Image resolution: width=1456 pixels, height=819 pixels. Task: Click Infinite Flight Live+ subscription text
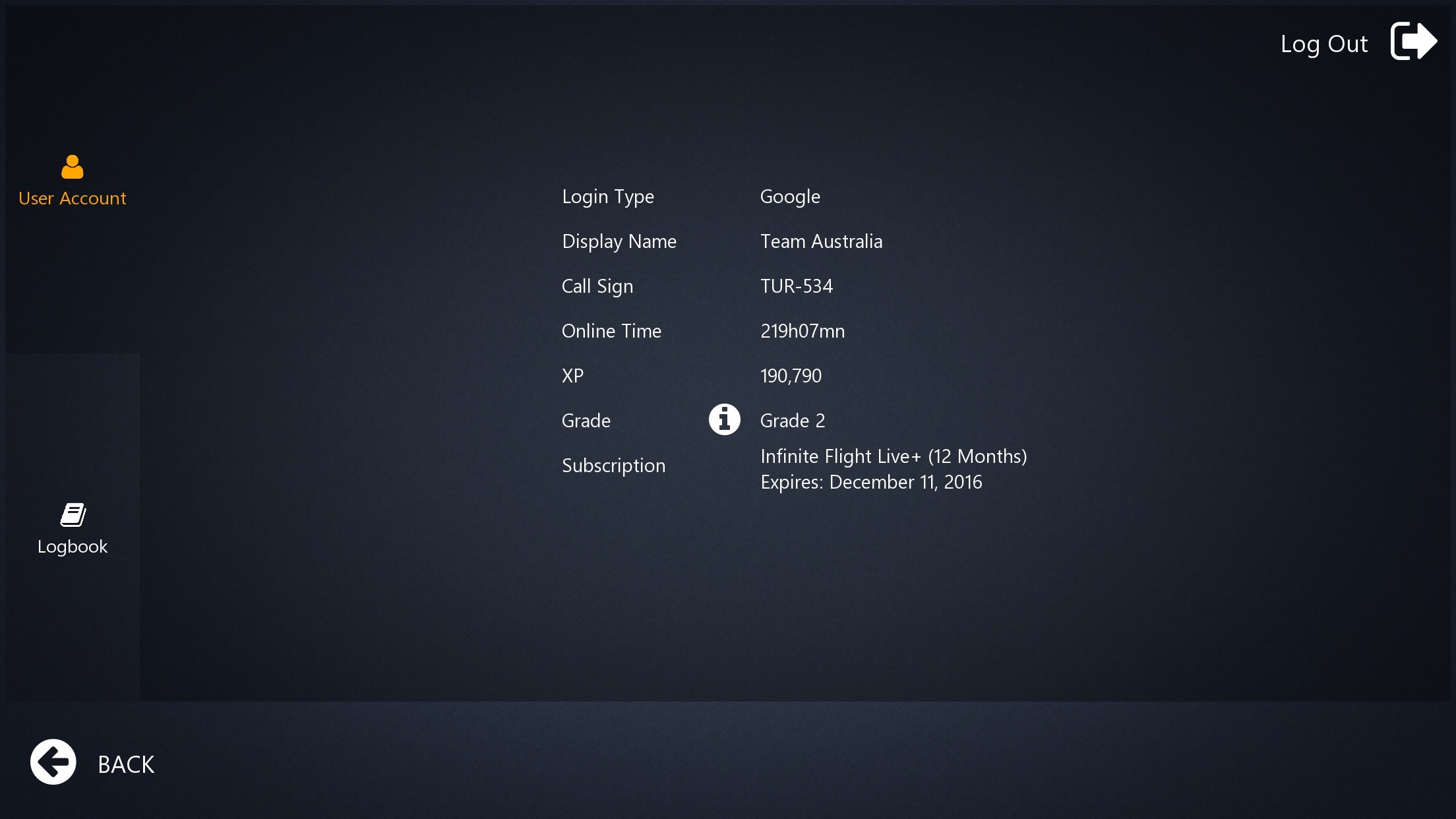pyautogui.click(x=893, y=456)
